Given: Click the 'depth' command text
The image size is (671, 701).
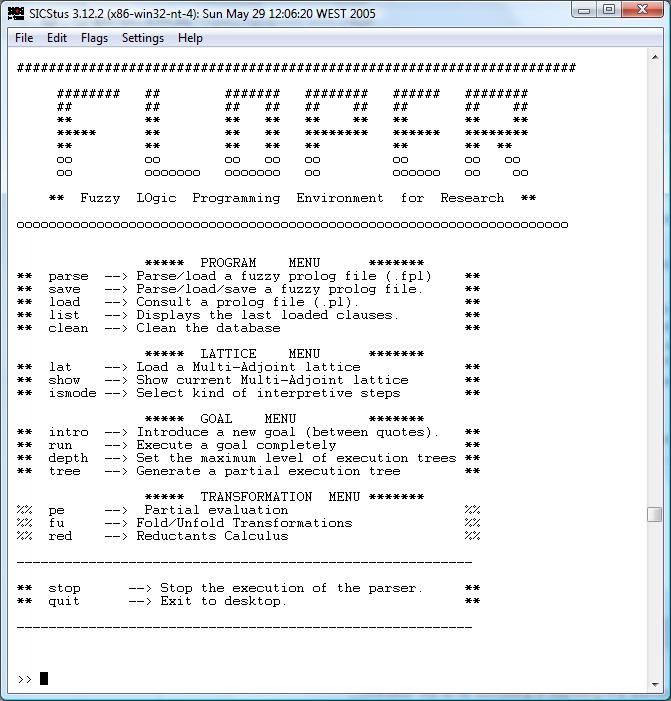Looking at the screenshot, I should pos(68,458).
